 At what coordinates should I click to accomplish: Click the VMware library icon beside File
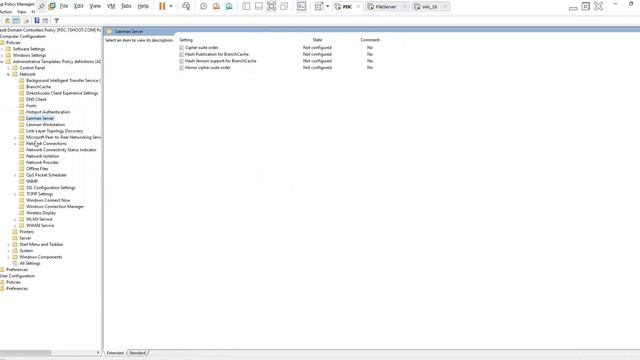pos(52,6)
